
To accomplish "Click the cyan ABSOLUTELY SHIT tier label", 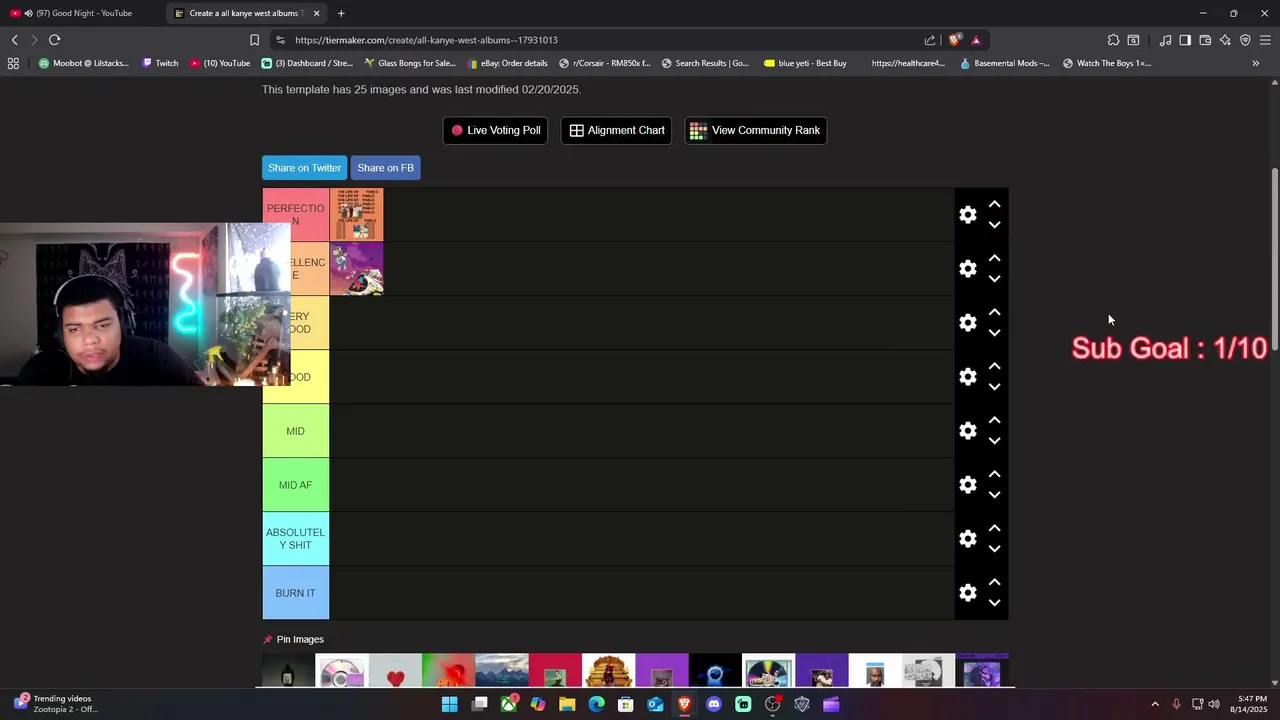I will coord(296,539).
